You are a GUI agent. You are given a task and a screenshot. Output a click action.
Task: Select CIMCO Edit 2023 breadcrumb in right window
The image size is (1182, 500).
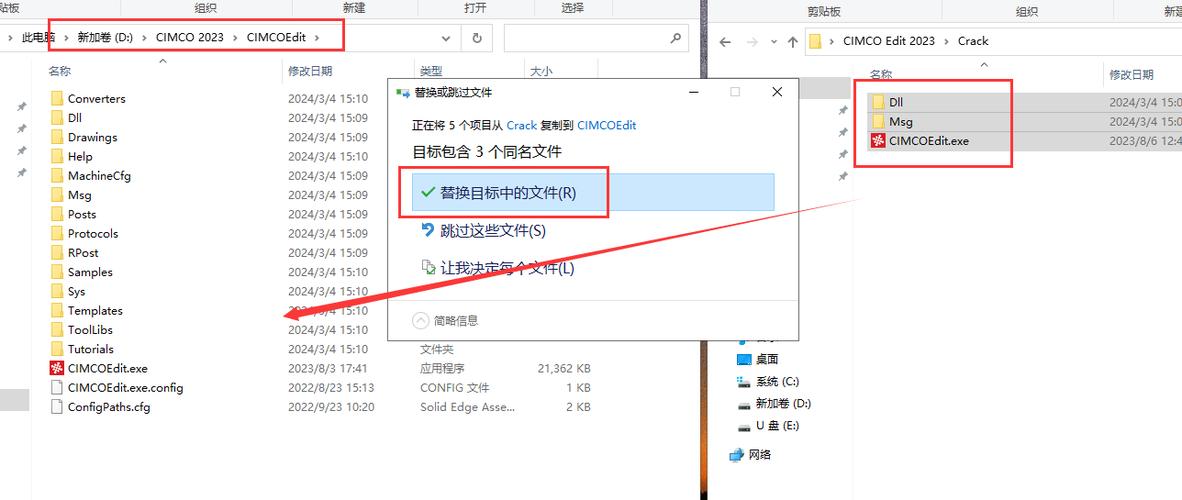click(889, 41)
